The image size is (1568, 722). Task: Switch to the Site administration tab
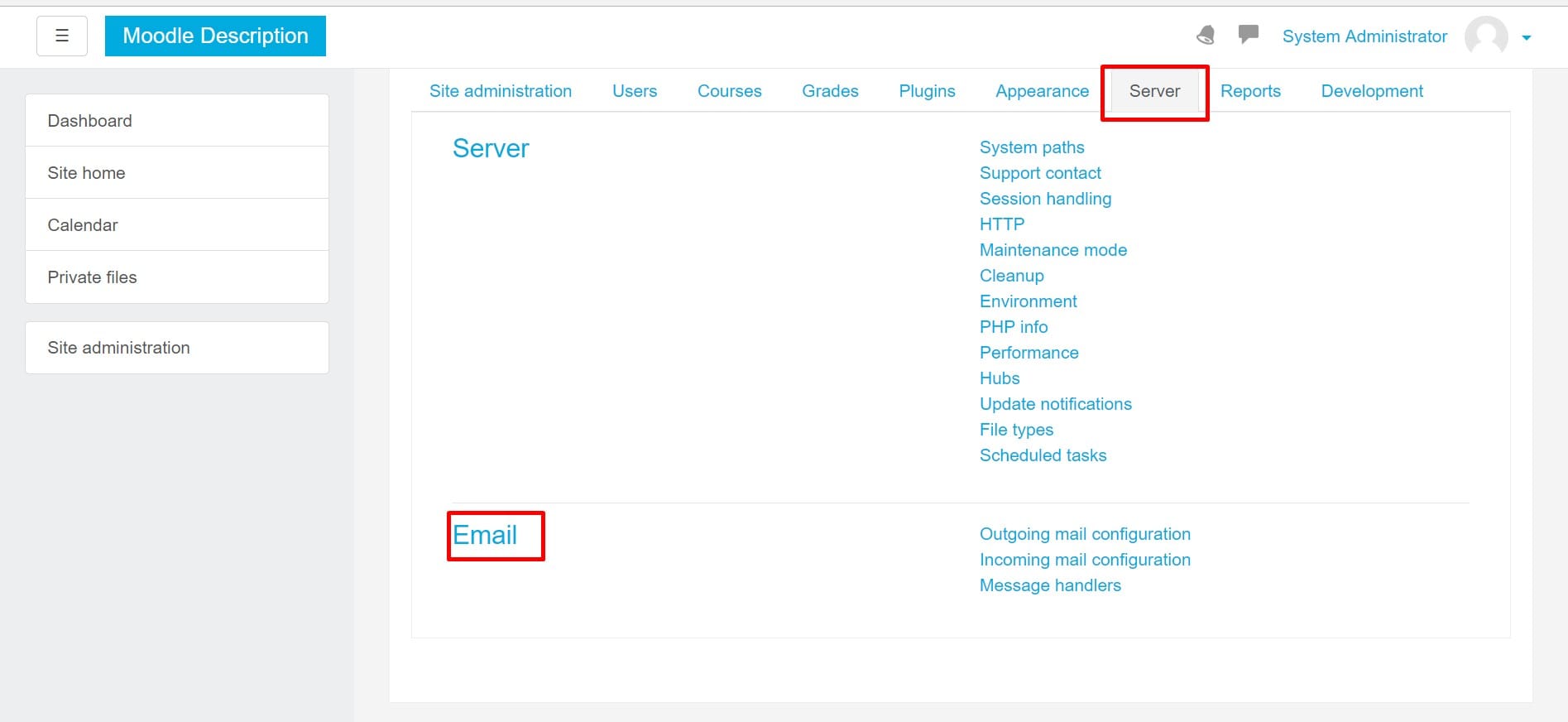501,91
